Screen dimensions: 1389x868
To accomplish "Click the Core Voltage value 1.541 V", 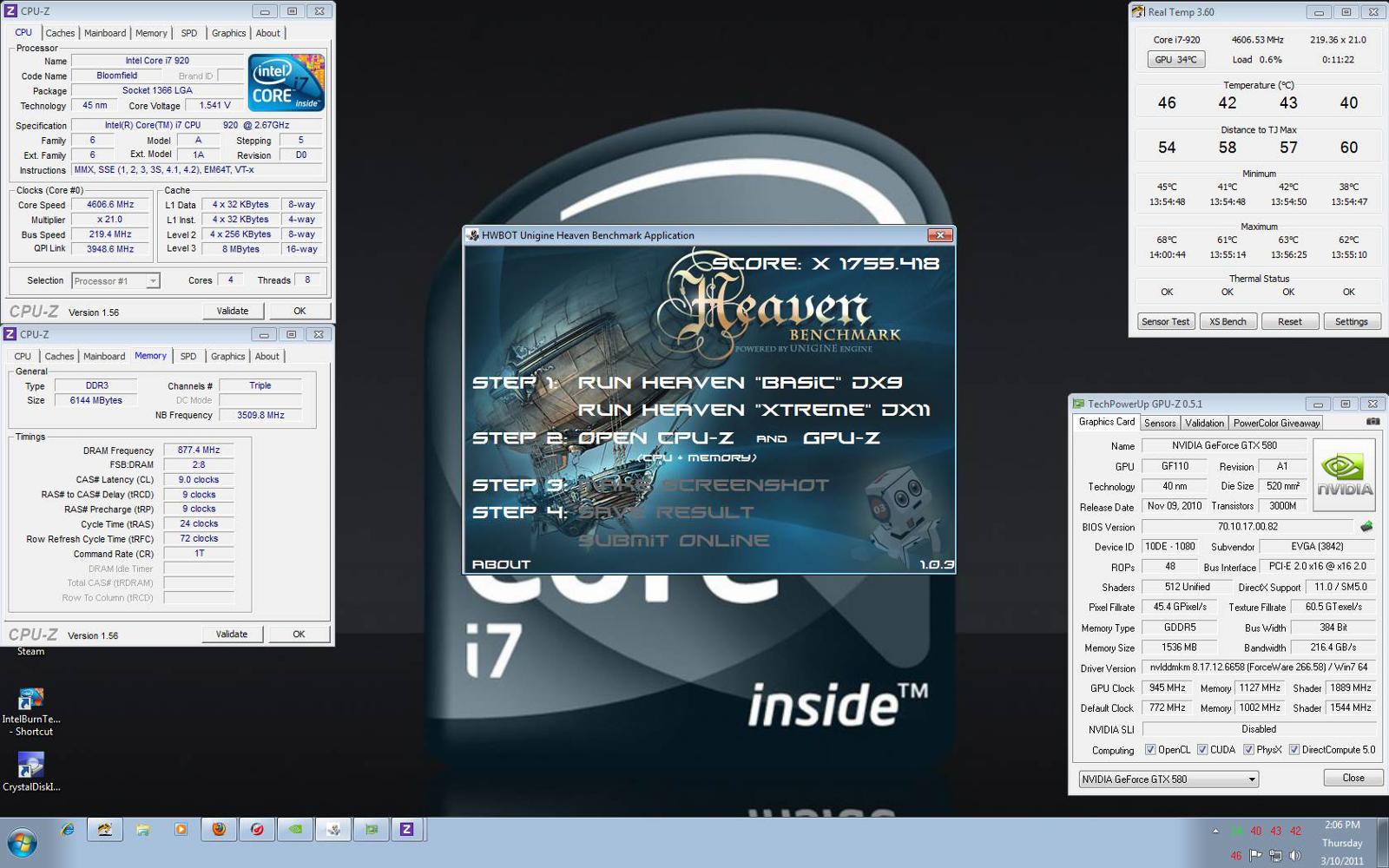I will click(214, 105).
